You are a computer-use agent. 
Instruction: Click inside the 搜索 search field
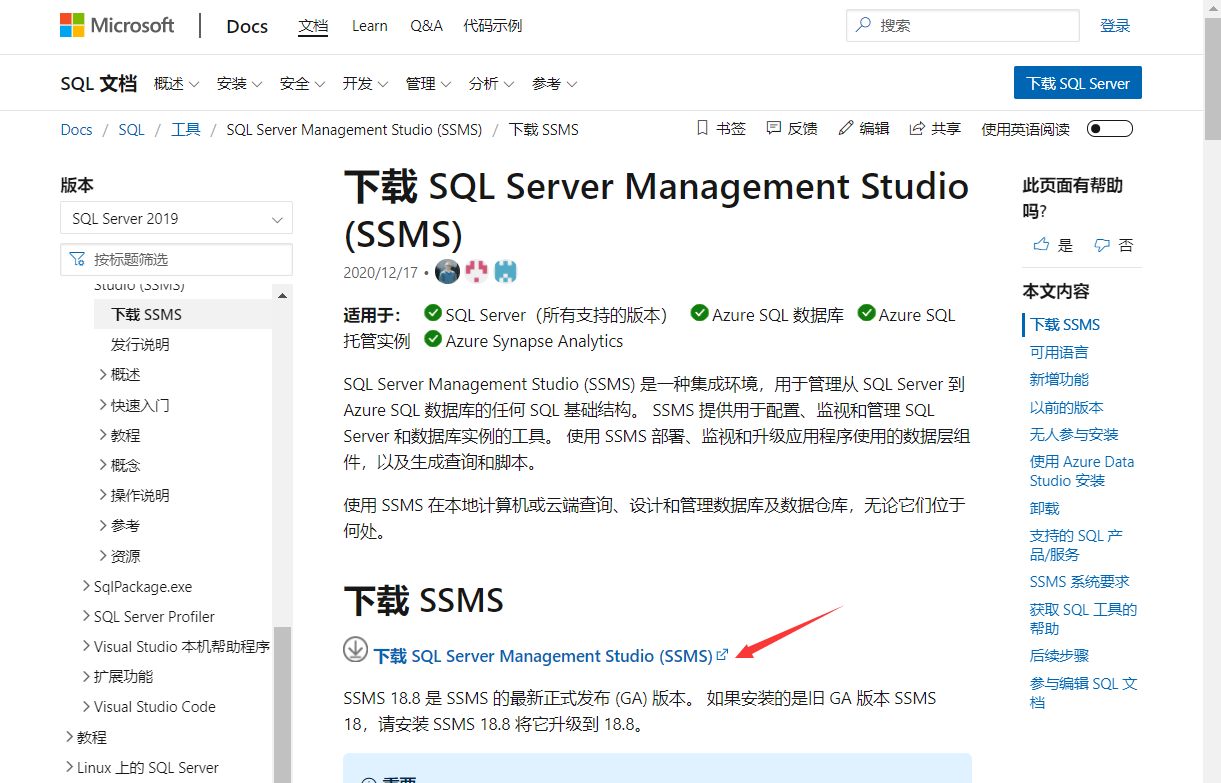pyautogui.click(x=960, y=25)
